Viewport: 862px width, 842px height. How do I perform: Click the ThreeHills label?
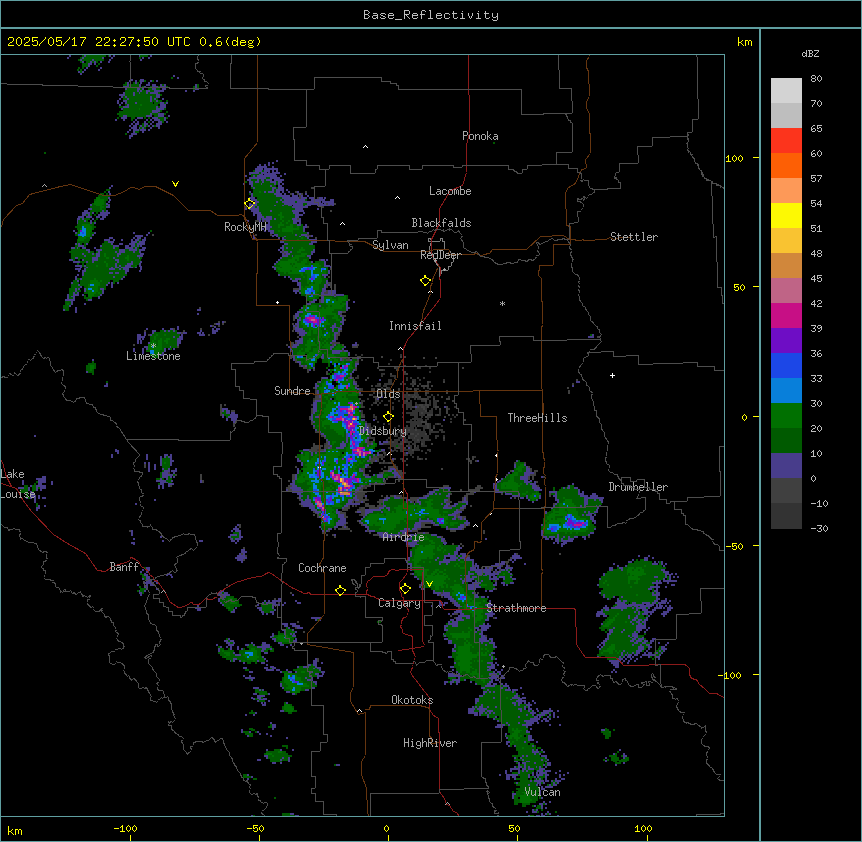coord(537,418)
